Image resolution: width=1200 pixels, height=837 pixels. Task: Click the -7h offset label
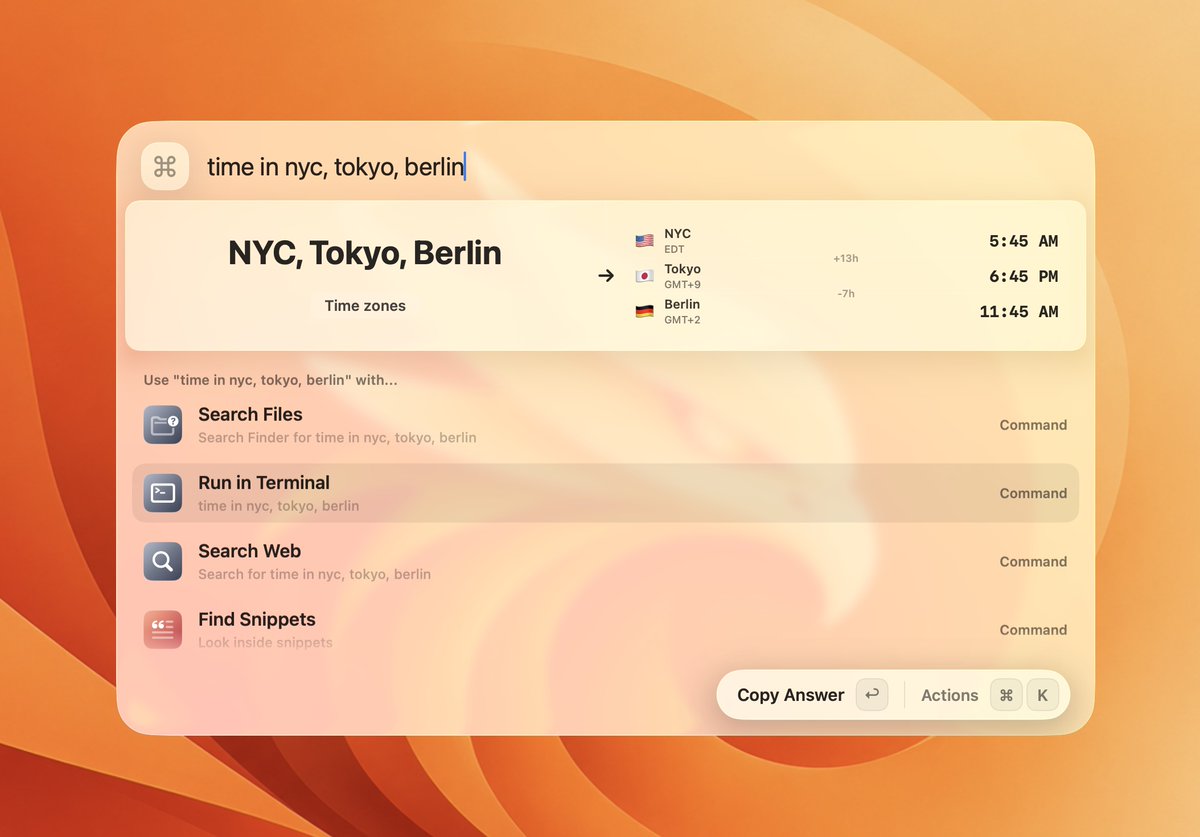tap(846, 294)
